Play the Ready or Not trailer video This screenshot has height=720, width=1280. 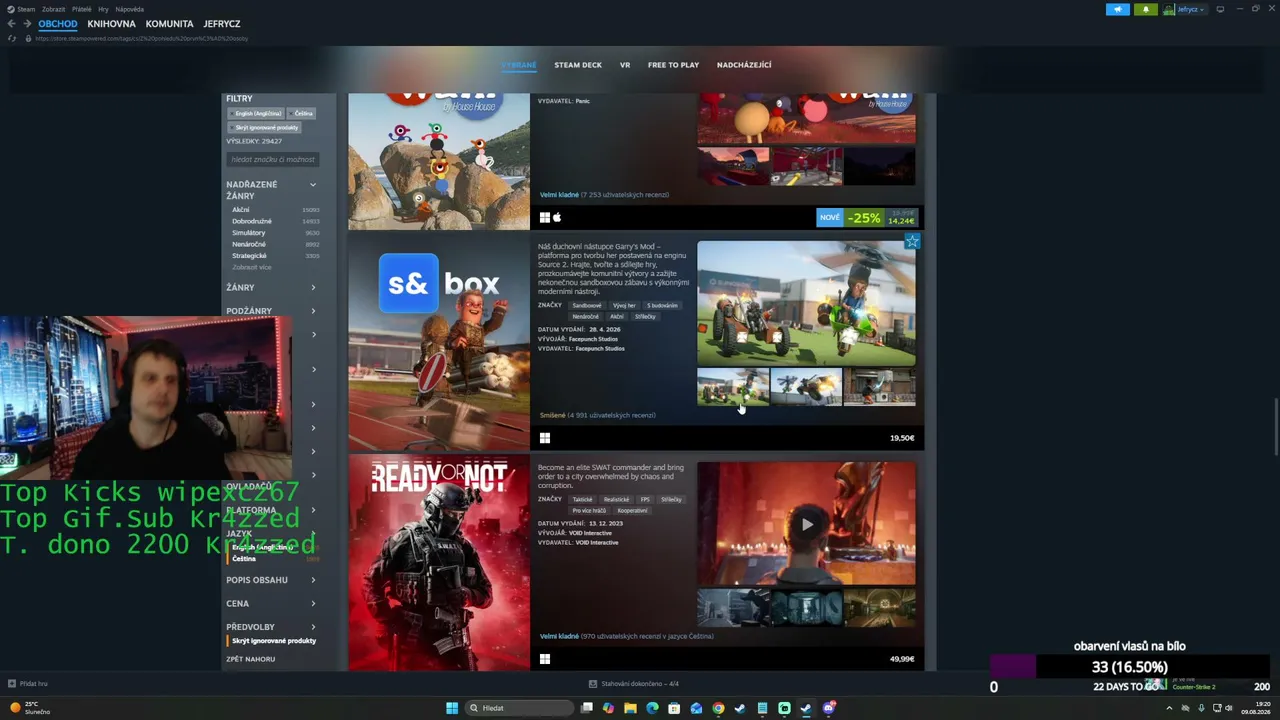point(806,524)
